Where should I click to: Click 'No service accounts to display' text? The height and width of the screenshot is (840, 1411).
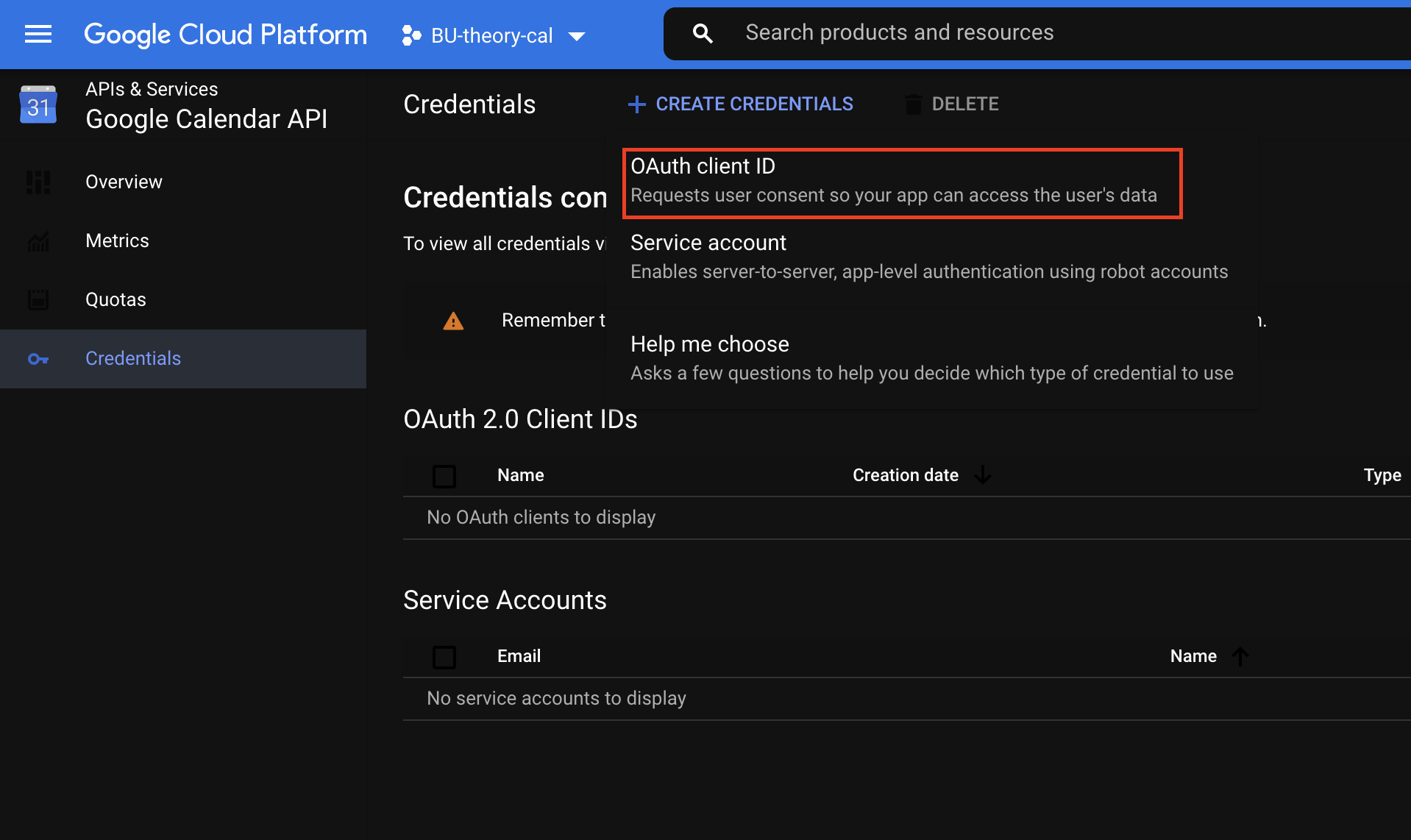[x=557, y=698]
